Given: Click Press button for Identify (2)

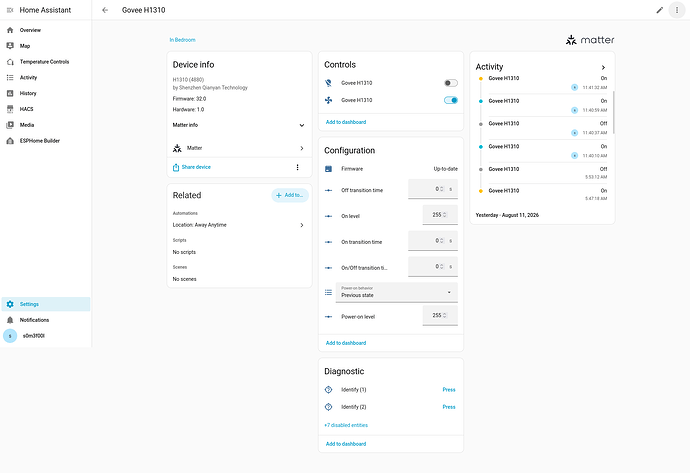Looking at the screenshot, I should (x=449, y=407).
